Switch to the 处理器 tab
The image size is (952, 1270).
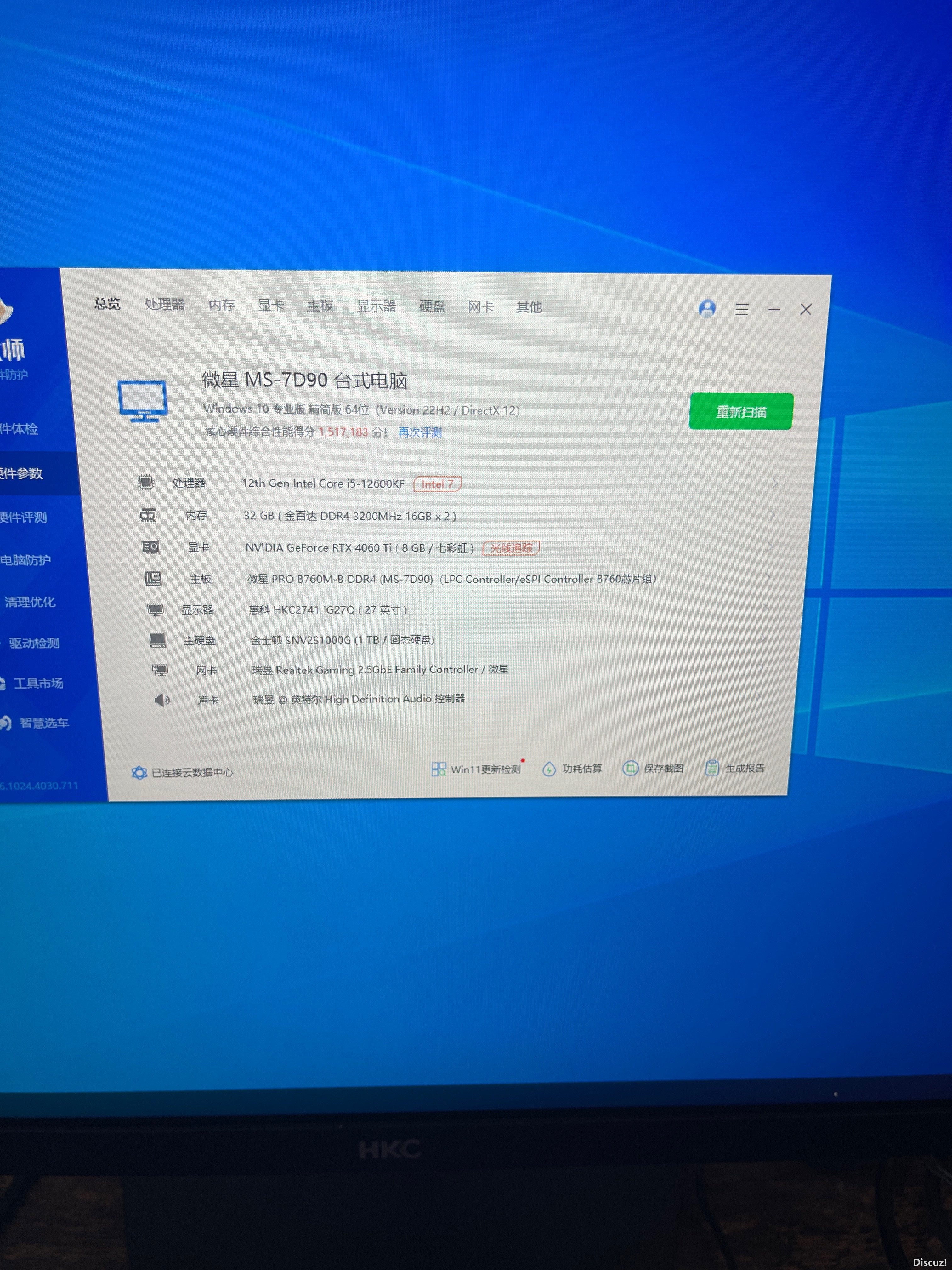[x=165, y=304]
